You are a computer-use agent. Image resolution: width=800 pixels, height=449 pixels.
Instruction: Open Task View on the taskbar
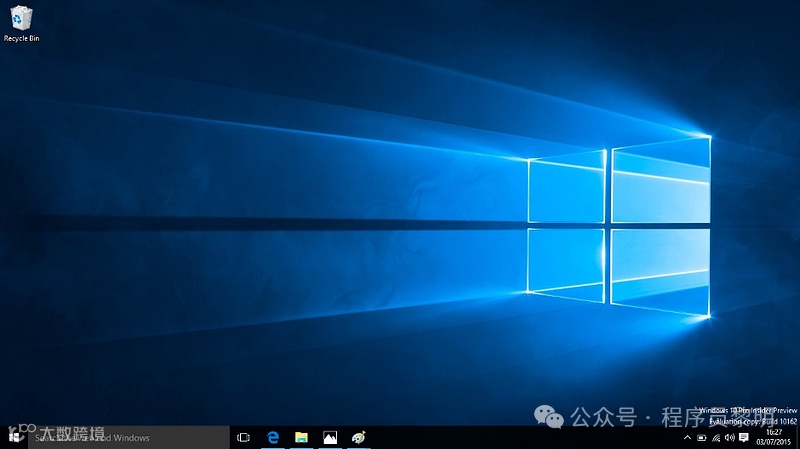pyautogui.click(x=243, y=438)
